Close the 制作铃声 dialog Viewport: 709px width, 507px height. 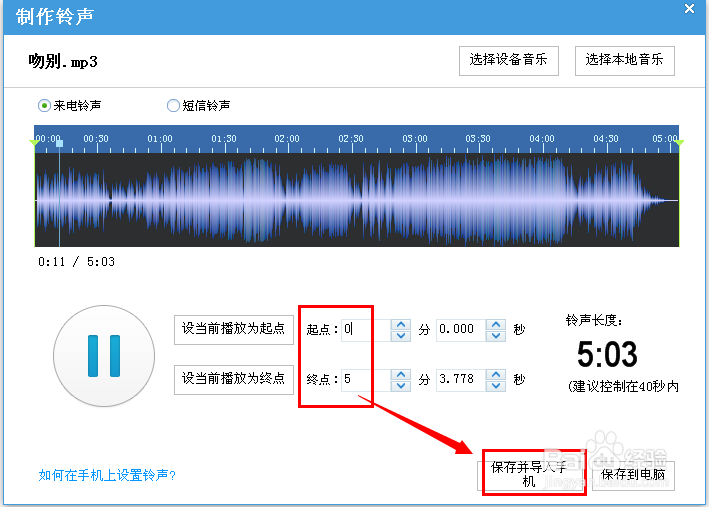[689, 8]
